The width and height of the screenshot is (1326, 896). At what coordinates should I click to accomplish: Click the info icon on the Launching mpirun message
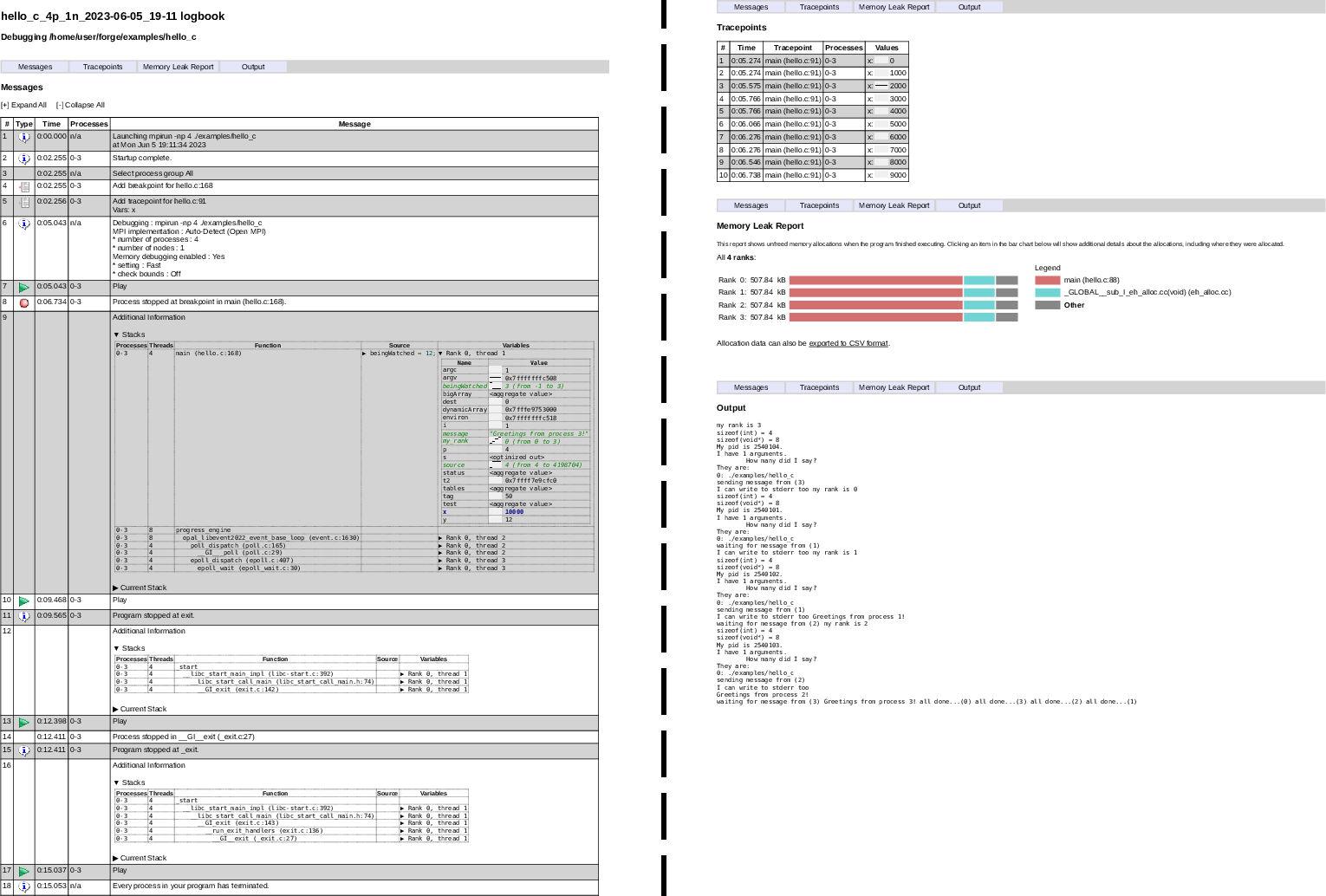[24, 139]
